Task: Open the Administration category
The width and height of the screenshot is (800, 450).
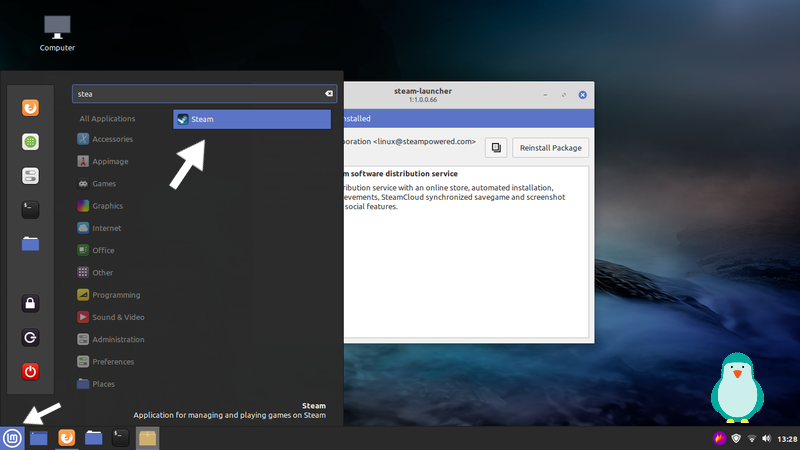Action: coord(111,339)
